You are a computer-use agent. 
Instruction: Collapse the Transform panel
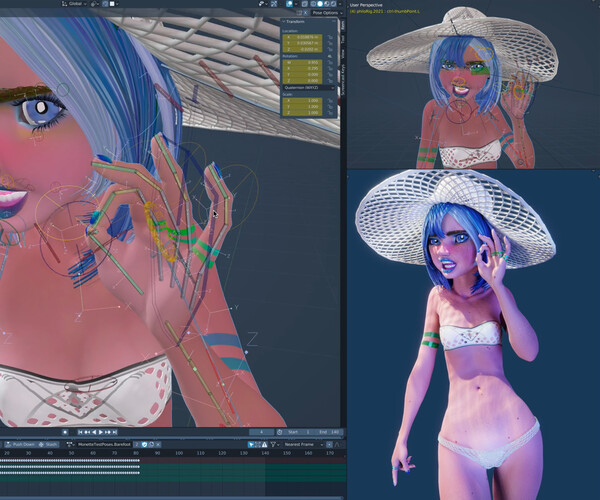click(x=284, y=21)
